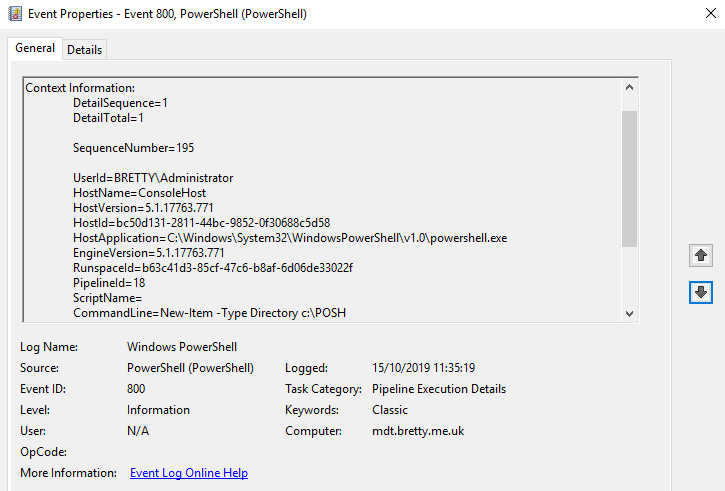Click the User field value N/A
This screenshot has width=725, height=491.
pos(139,431)
